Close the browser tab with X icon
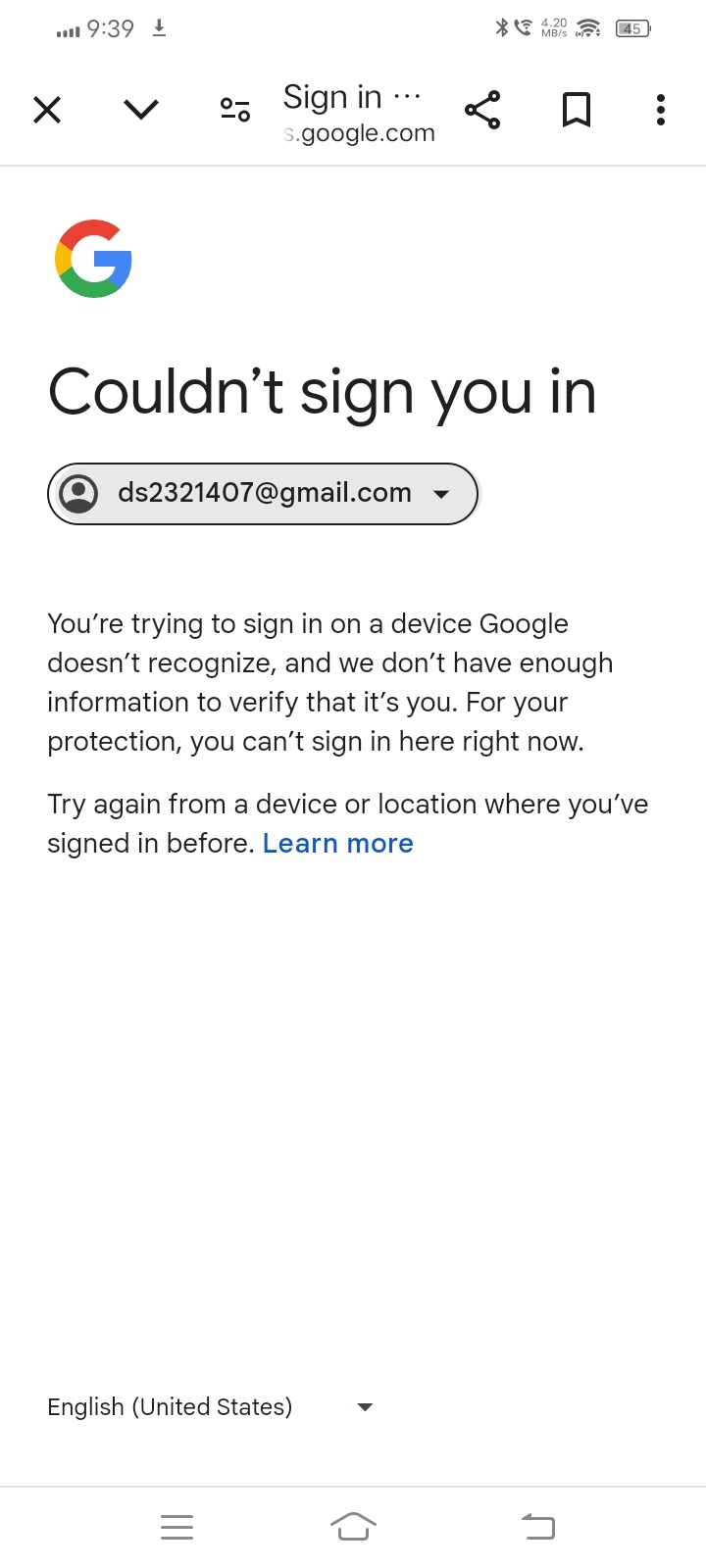The height and width of the screenshot is (1568, 706). (x=47, y=110)
